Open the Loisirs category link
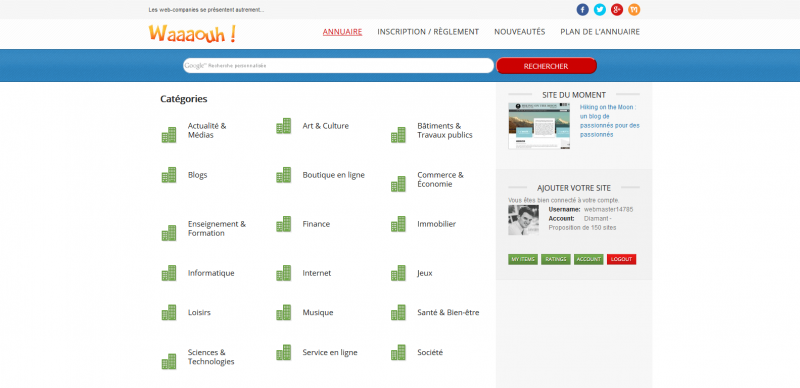Viewport: 800px width, 388px height. (199, 312)
